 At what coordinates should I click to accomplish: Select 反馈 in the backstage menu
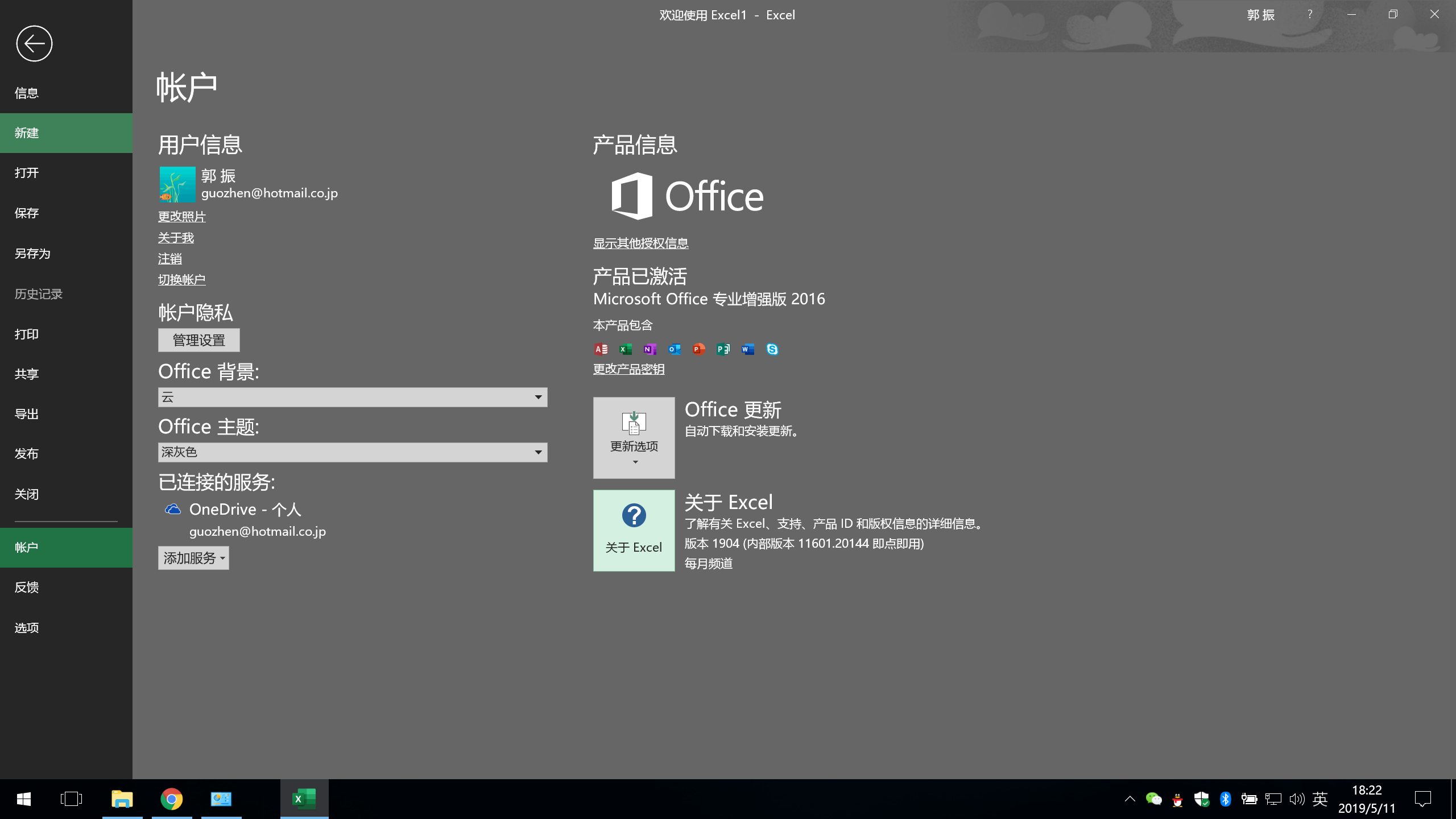click(x=66, y=588)
